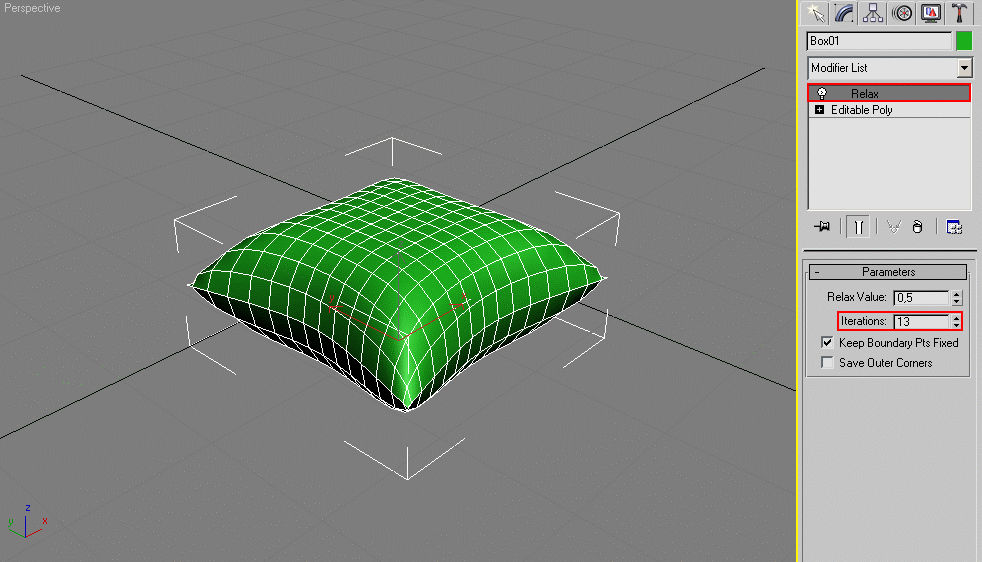Open Configure Modifier Sets icon

click(954, 227)
